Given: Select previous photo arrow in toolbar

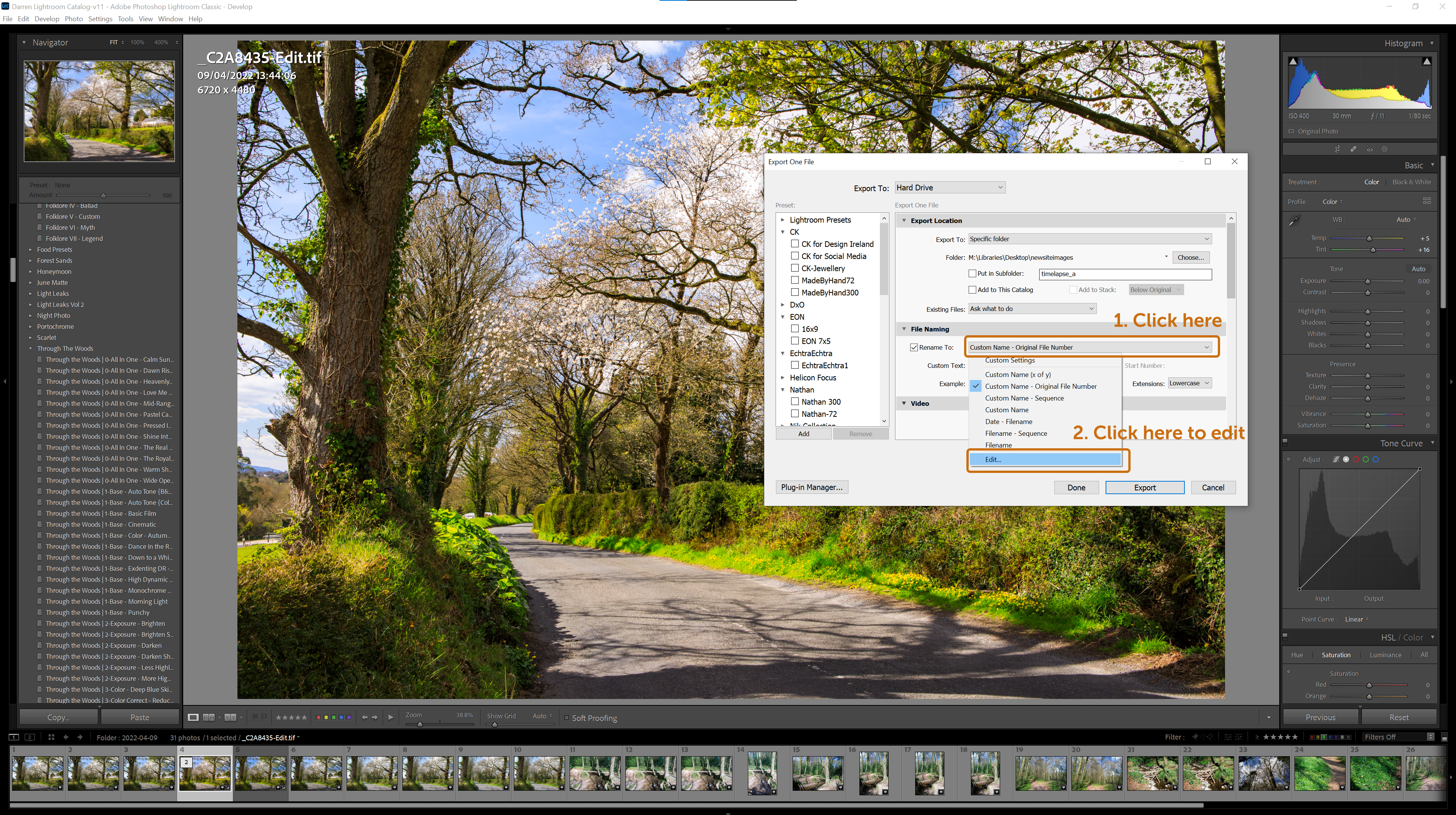Looking at the screenshot, I should pos(364,717).
